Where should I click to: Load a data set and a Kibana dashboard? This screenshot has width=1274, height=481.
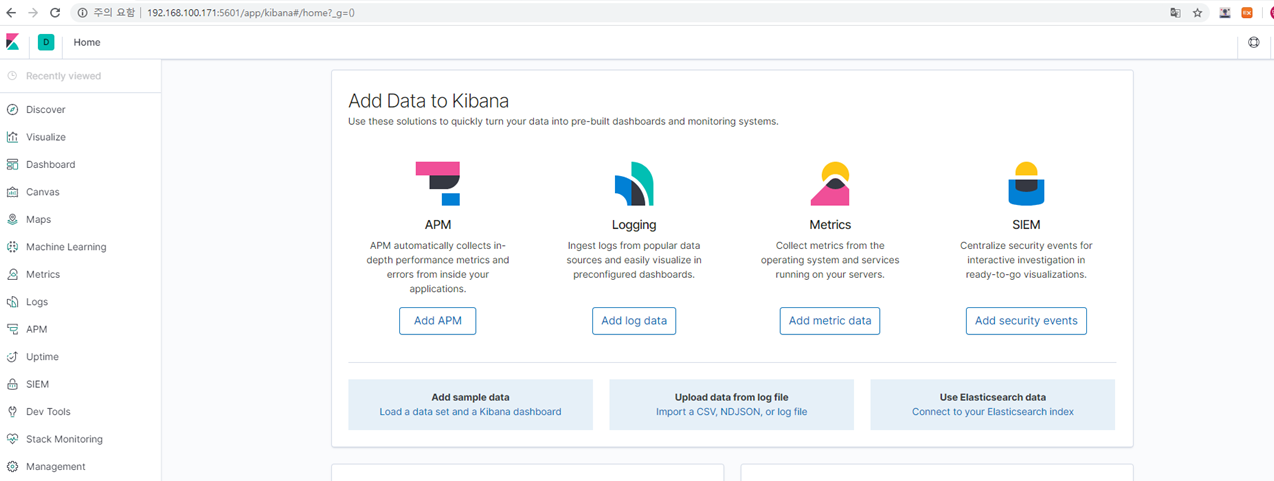pyautogui.click(x=470, y=412)
